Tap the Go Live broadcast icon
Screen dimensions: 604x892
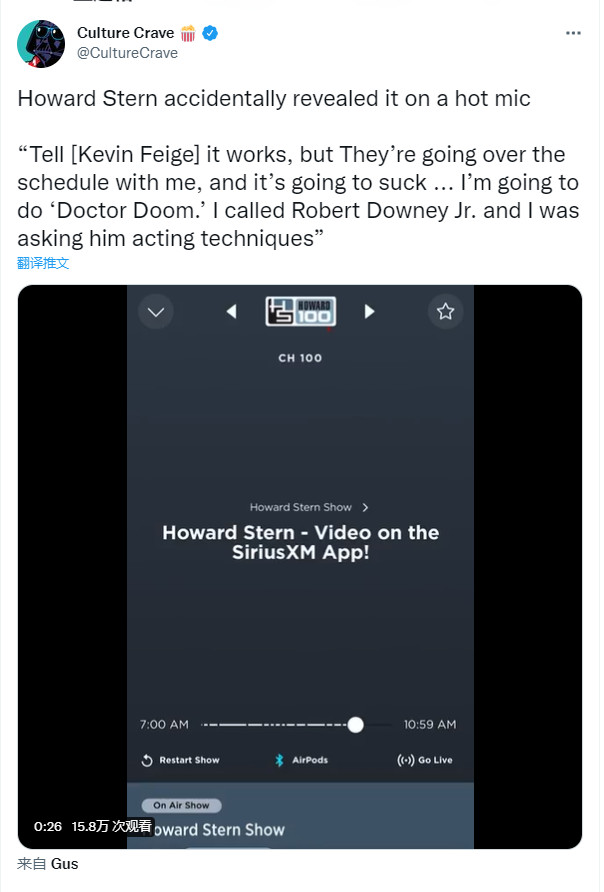click(405, 760)
